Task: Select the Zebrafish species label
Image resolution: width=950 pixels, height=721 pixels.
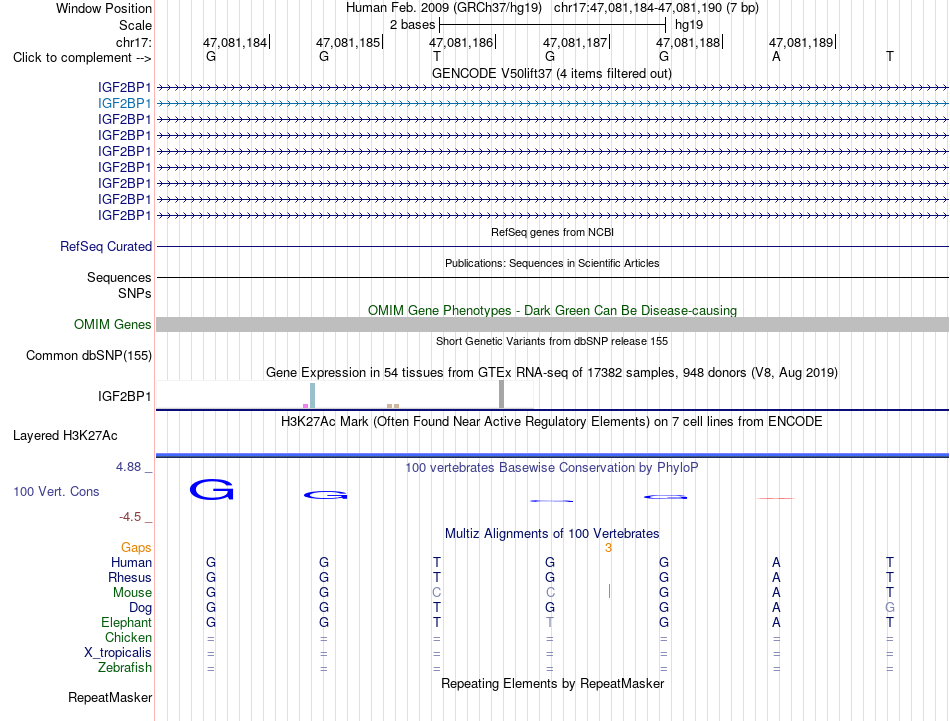Action: click(125, 668)
